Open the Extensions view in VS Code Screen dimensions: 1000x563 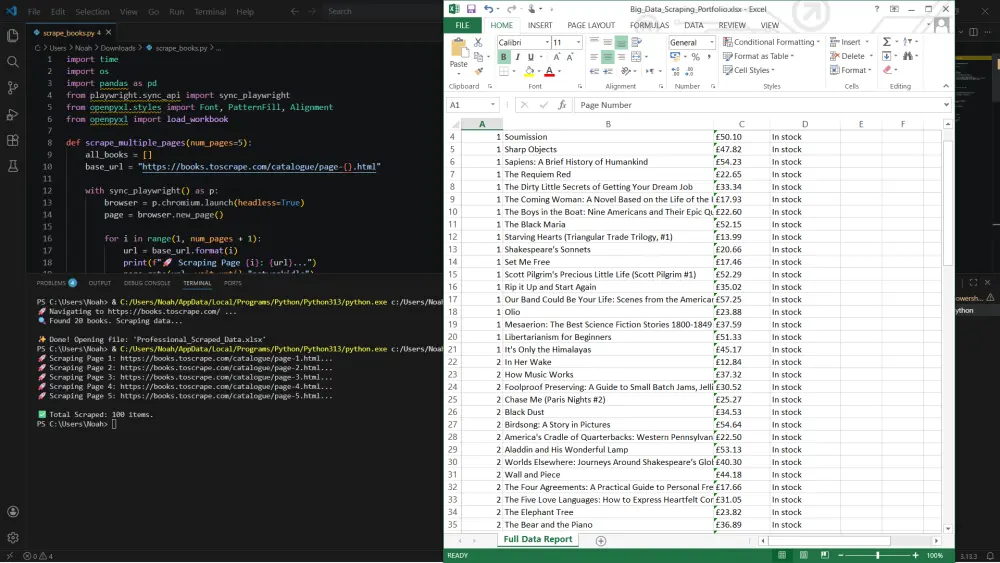(13, 140)
